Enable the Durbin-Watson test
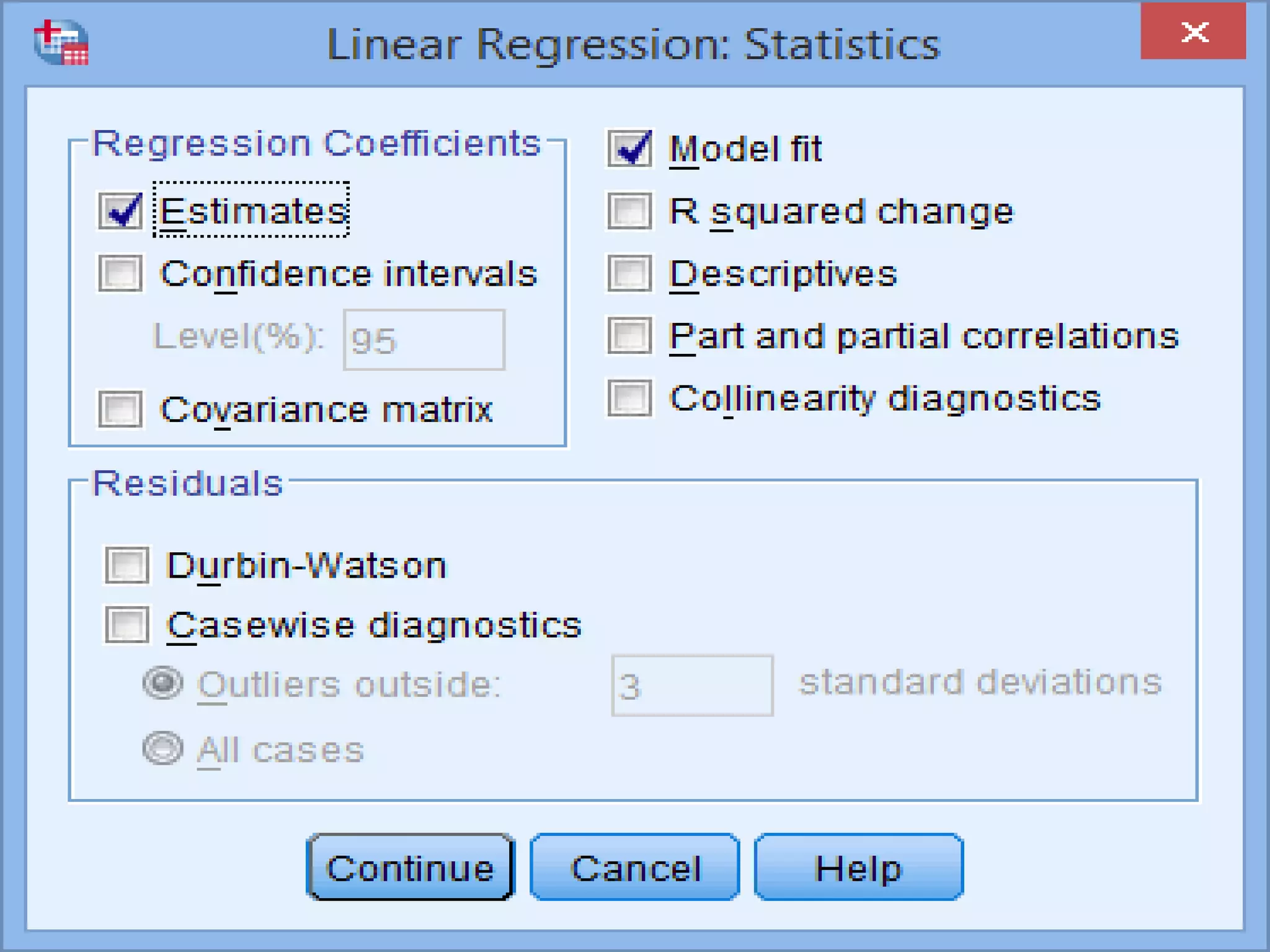1270x952 pixels. click(x=127, y=565)
